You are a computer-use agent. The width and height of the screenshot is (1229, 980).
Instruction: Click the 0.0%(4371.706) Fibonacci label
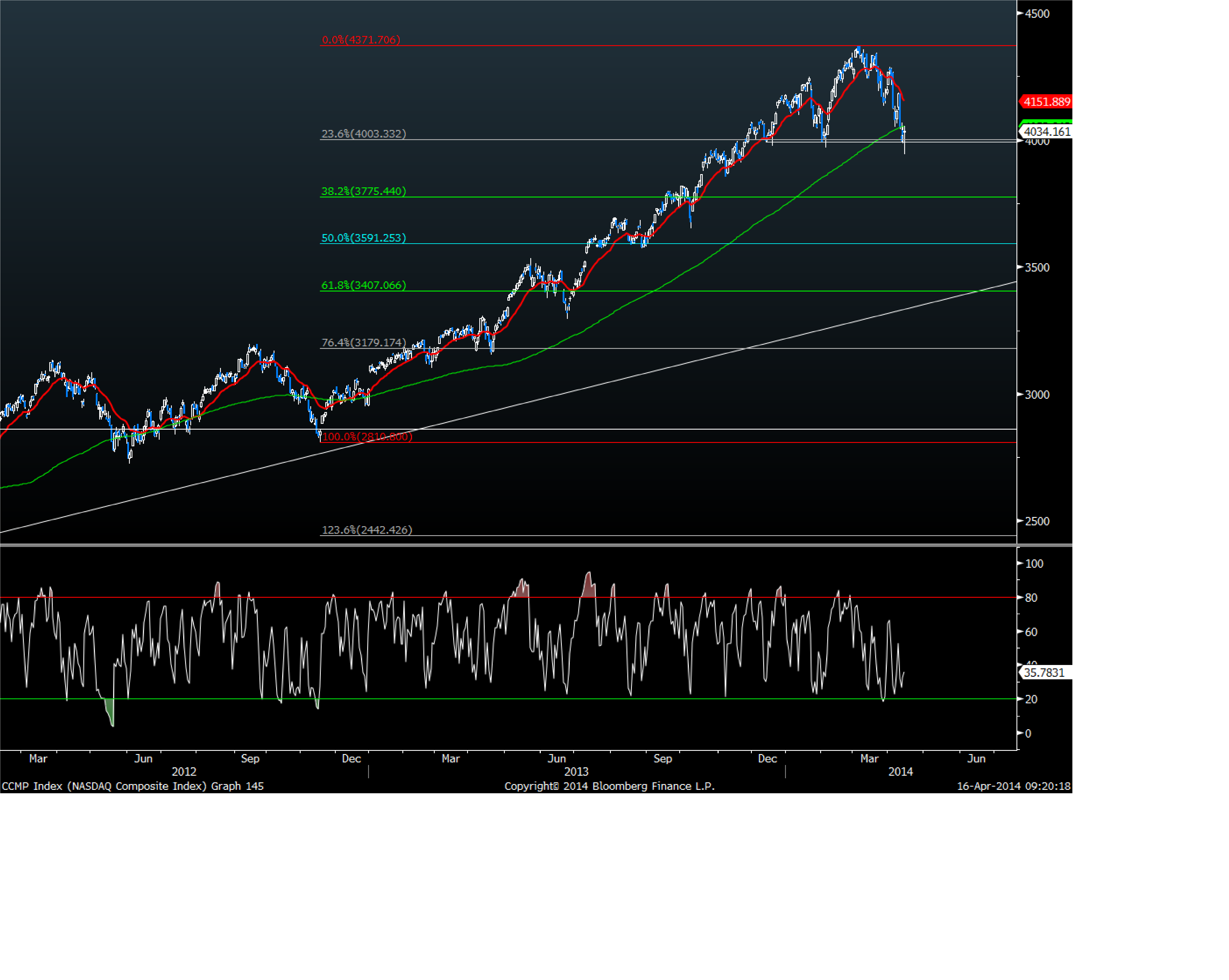361,40
